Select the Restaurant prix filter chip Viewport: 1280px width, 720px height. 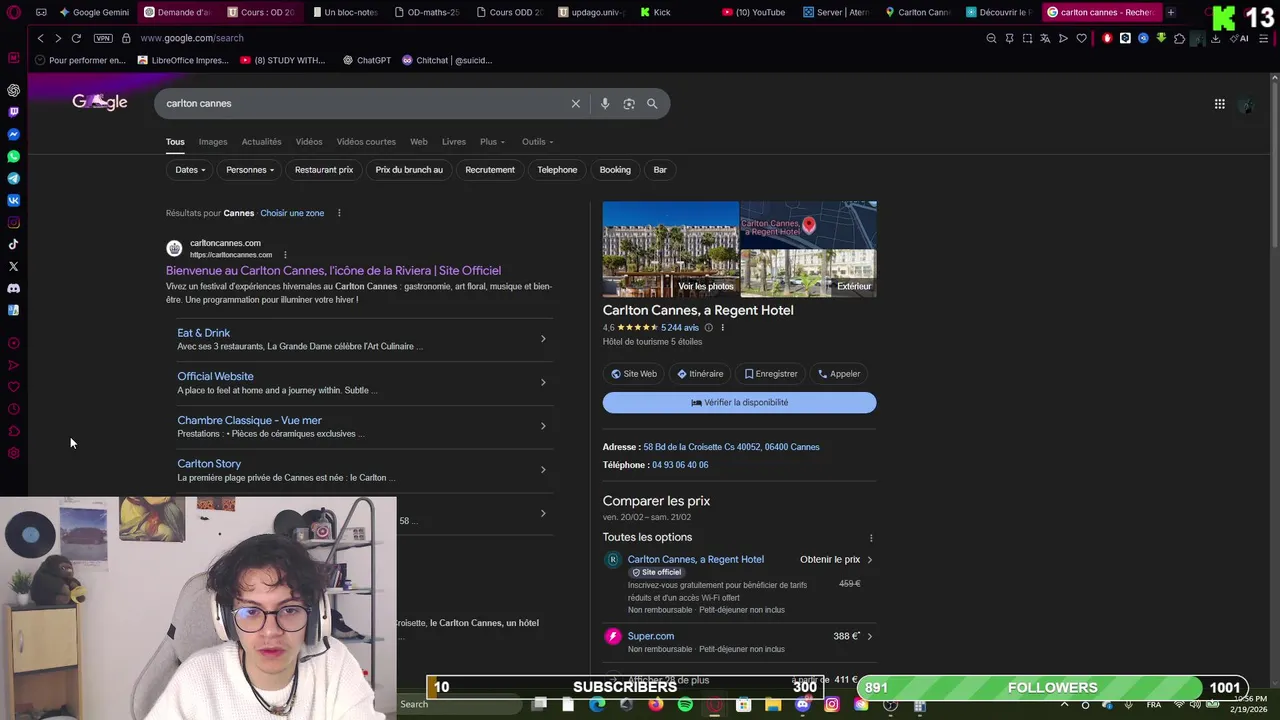point(324,170)
